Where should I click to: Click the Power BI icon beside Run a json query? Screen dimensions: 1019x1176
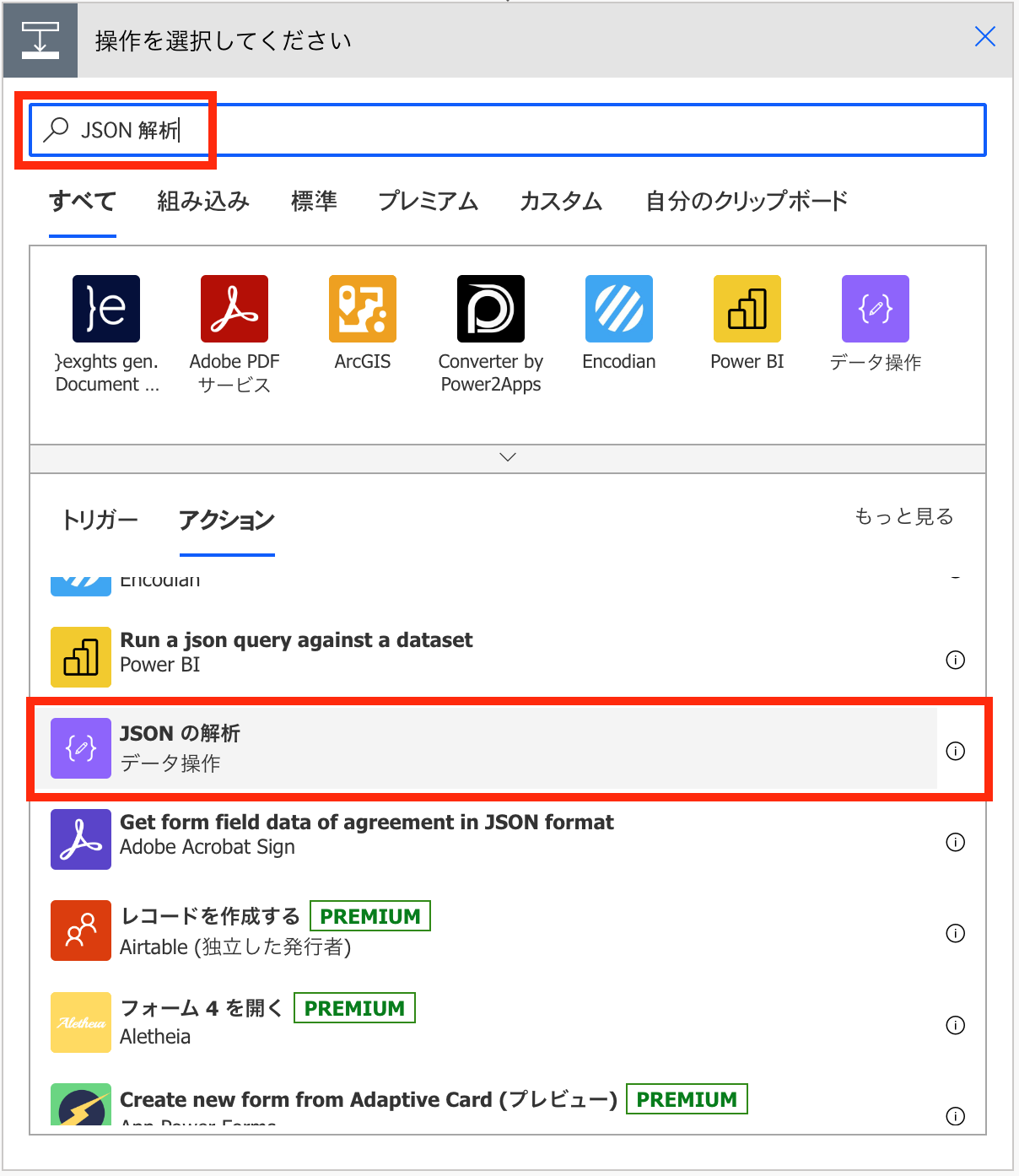pos(81,657)
